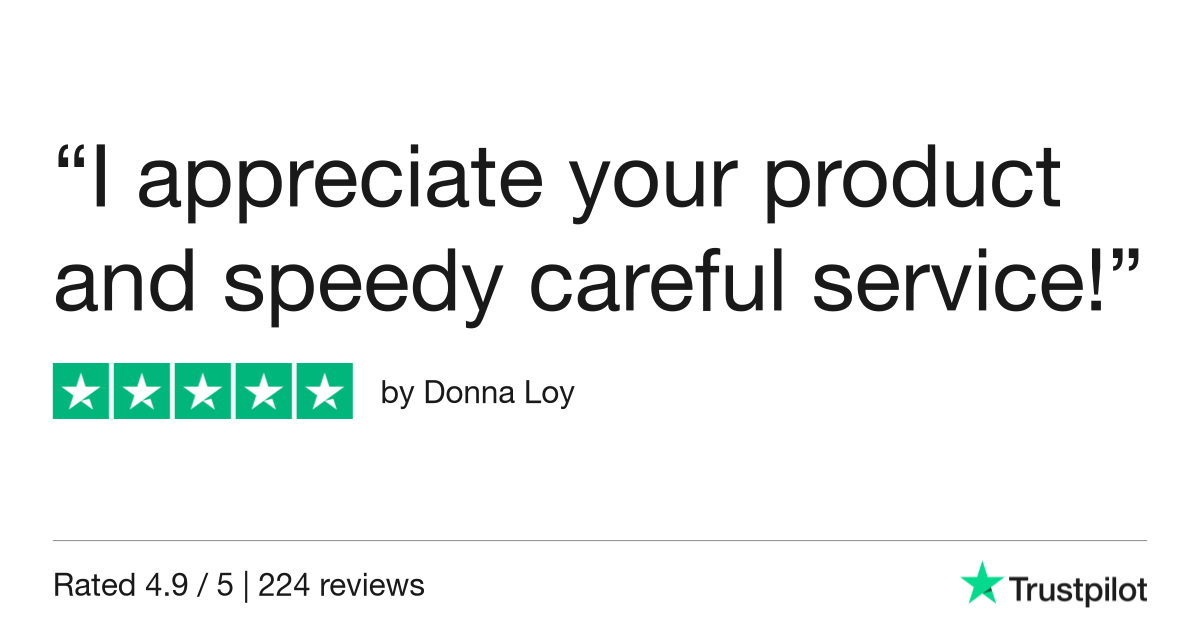Click the "Rated 4.9 / 5" text
1200x627 pixels.
coord(143,585)
